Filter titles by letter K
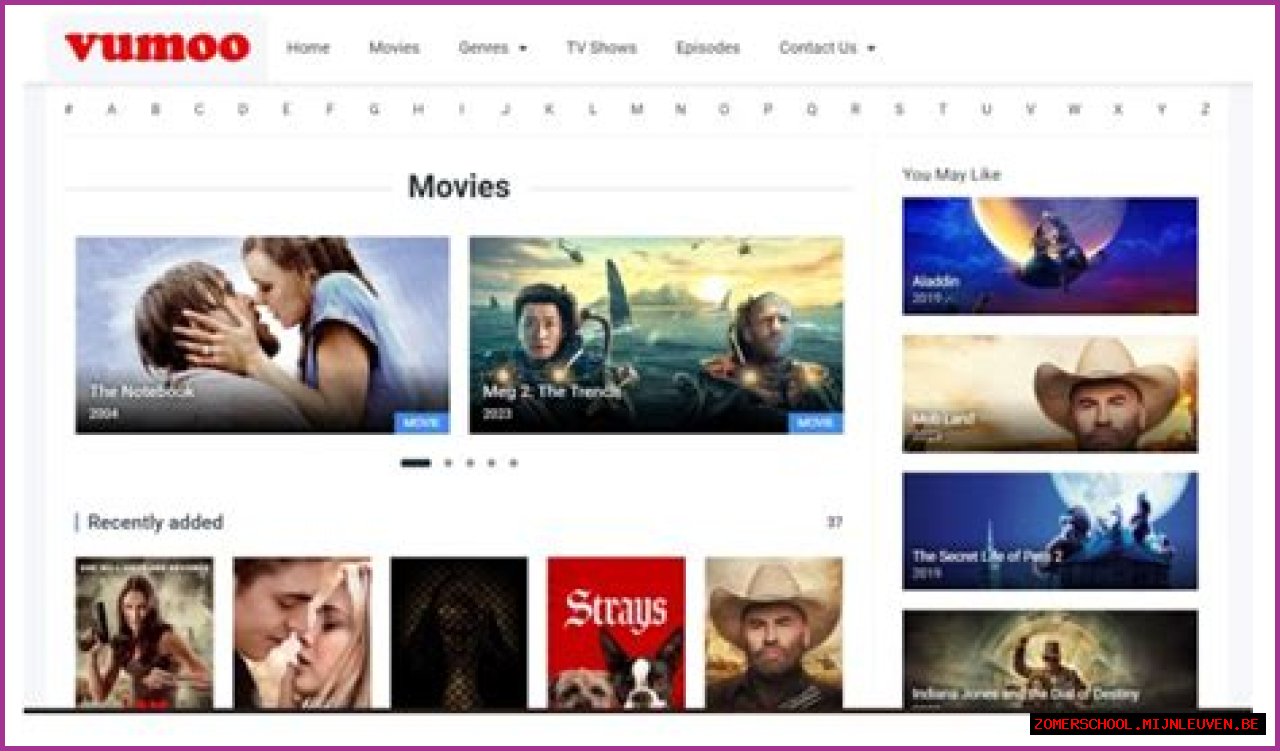The width and height of the screenshot is (1280, 751). 549,109
